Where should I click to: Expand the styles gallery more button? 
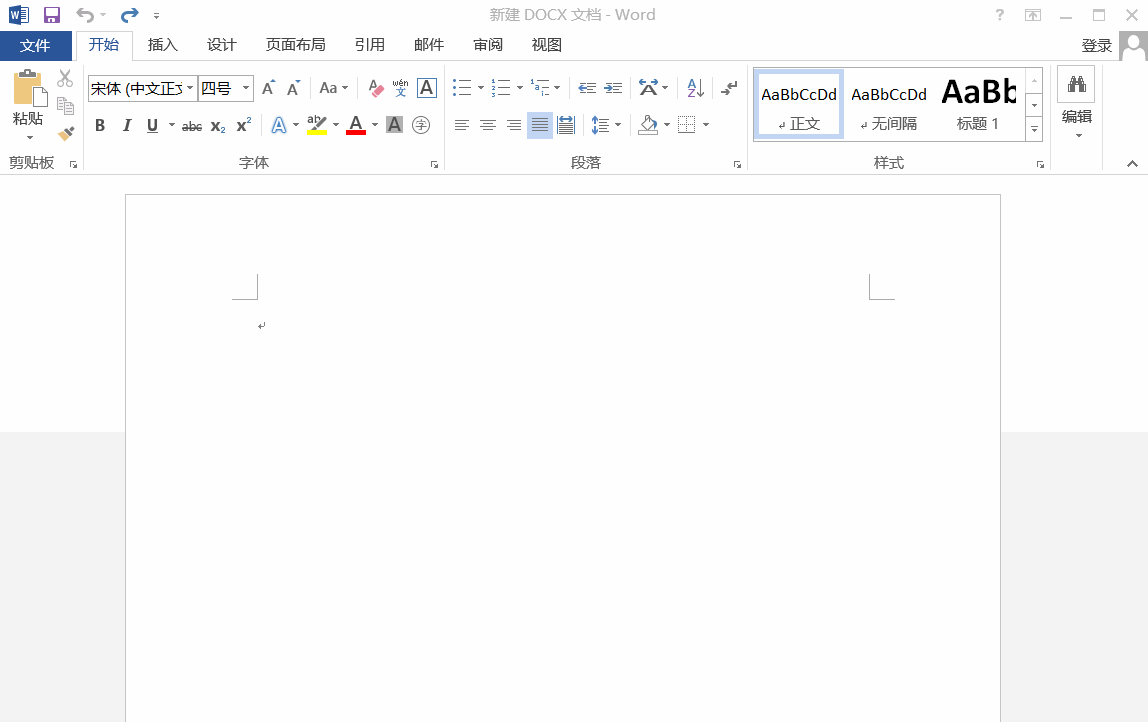(x=1035, y=129)
